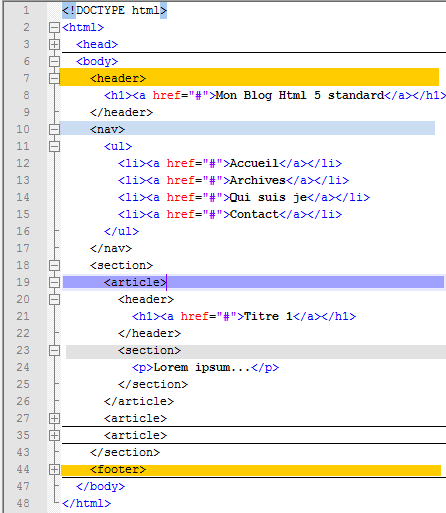Expand the folded article on line 35

pyautogui.click(x=54, y=435)
